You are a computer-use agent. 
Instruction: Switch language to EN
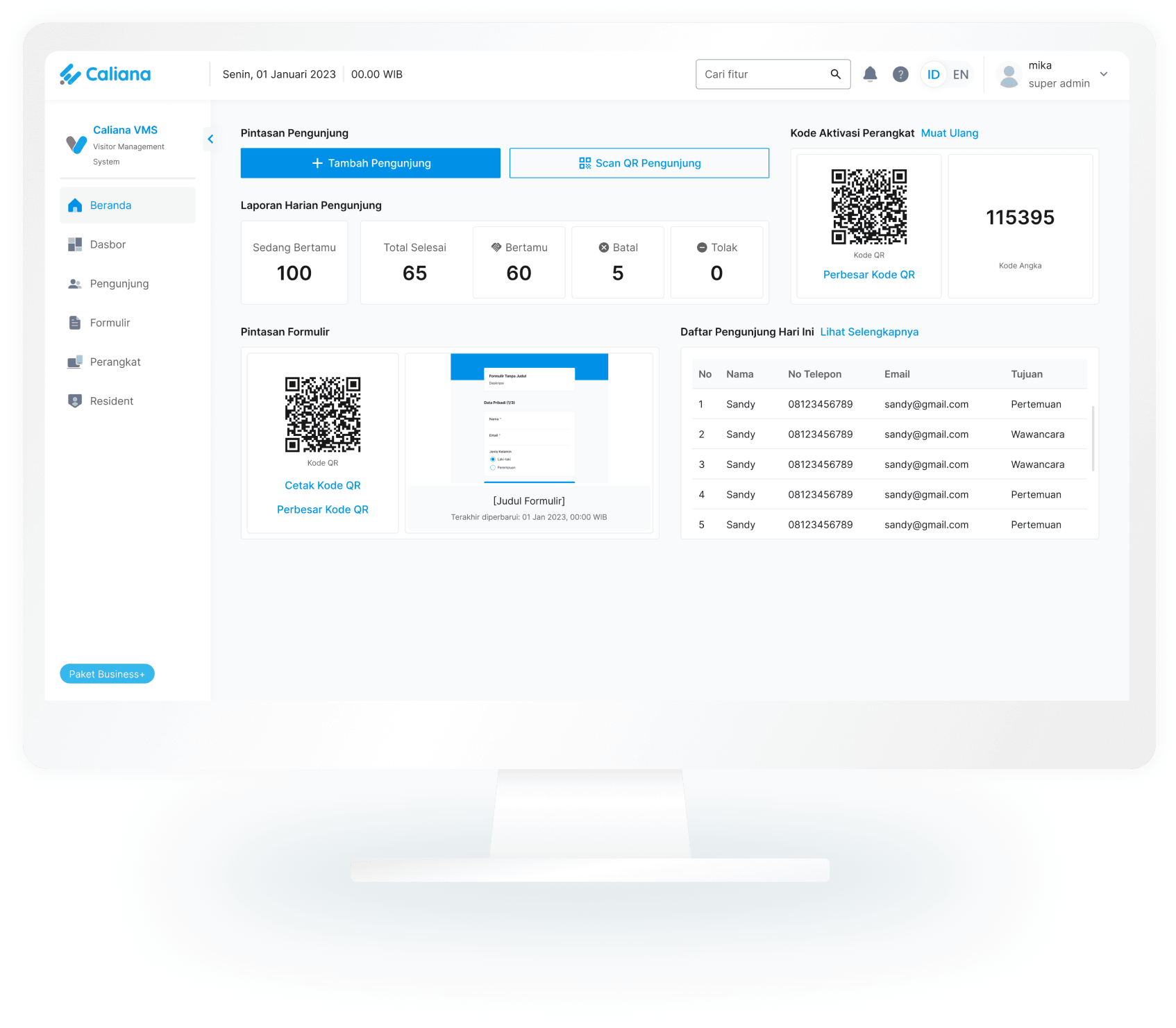click(961, 74)
